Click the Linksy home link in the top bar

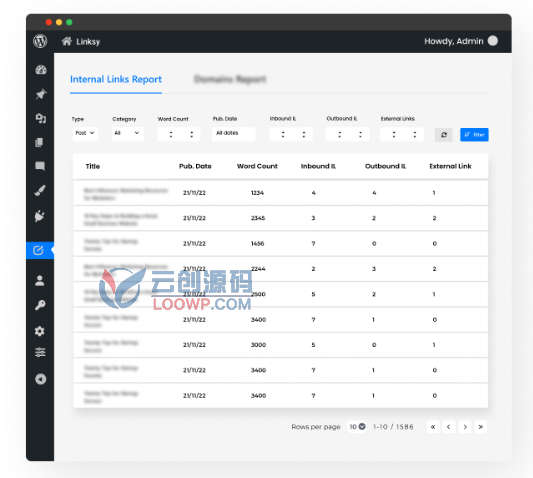(x=81, y=41)
